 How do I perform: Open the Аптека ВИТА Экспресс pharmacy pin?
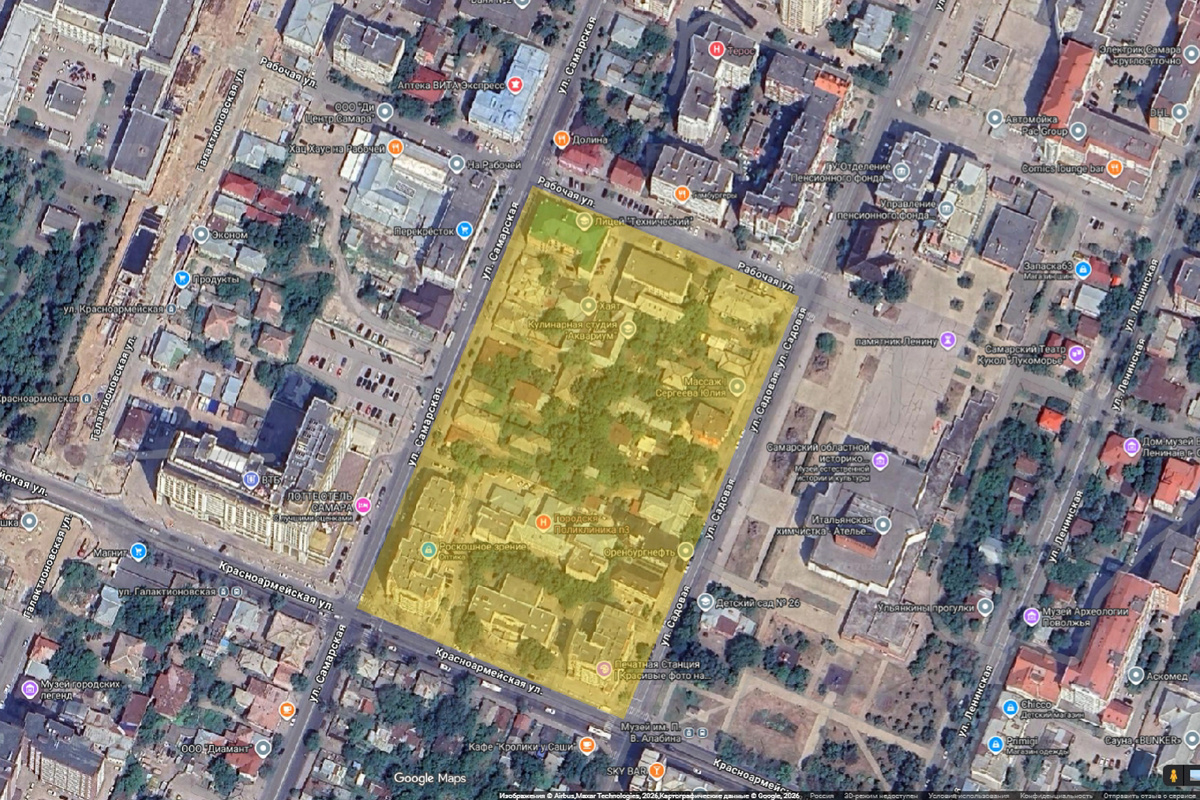point(516,84)
